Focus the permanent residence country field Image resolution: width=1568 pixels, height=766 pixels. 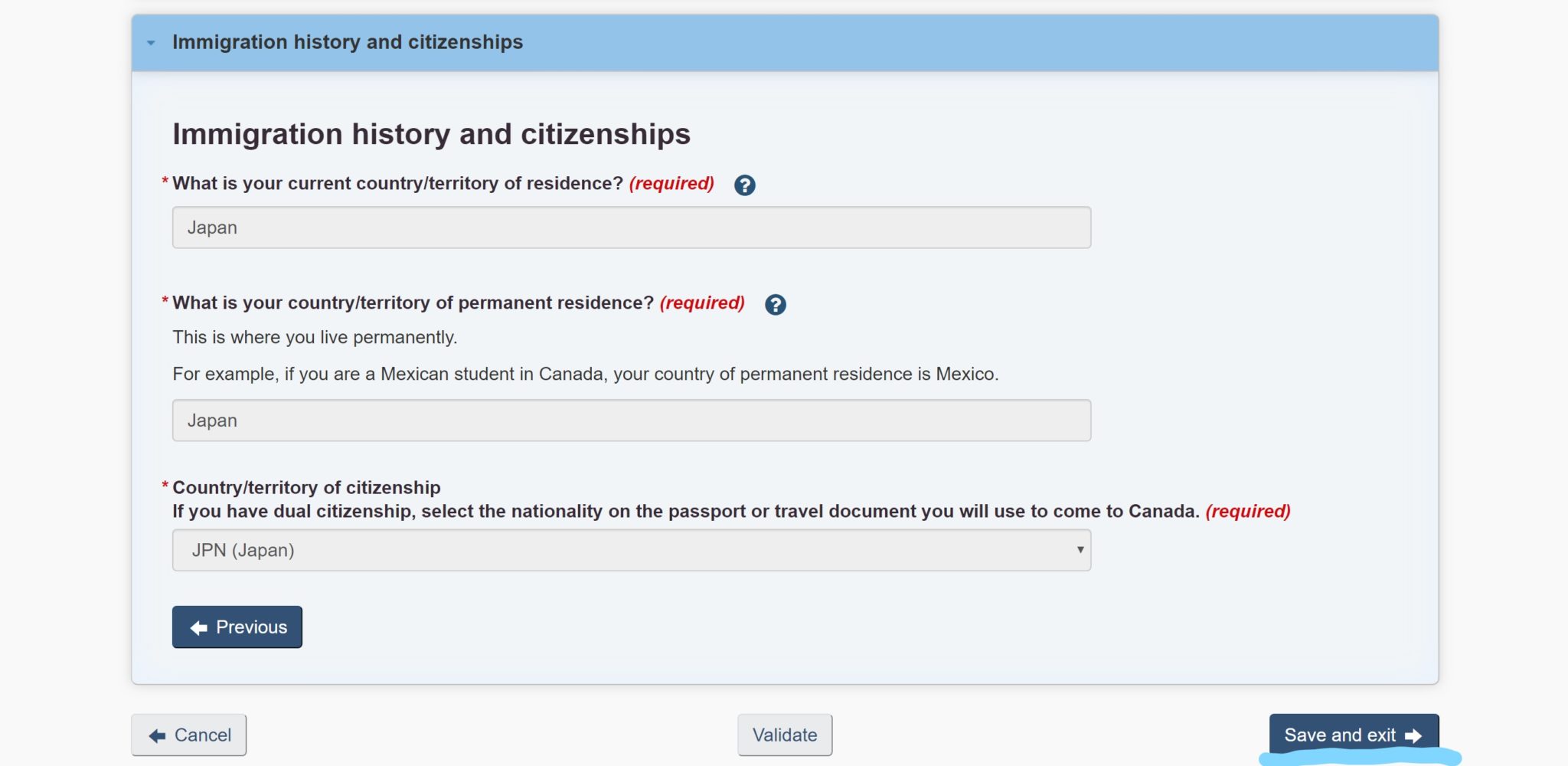[631, 421]
